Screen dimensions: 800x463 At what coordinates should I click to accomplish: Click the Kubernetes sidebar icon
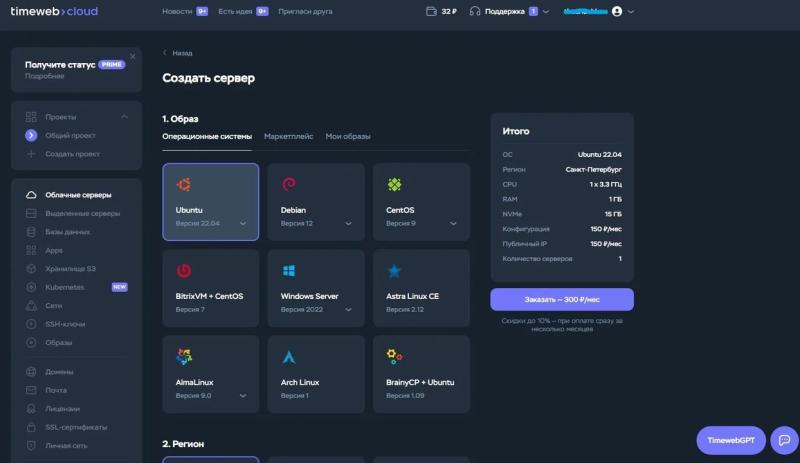[x=31, y=287]
